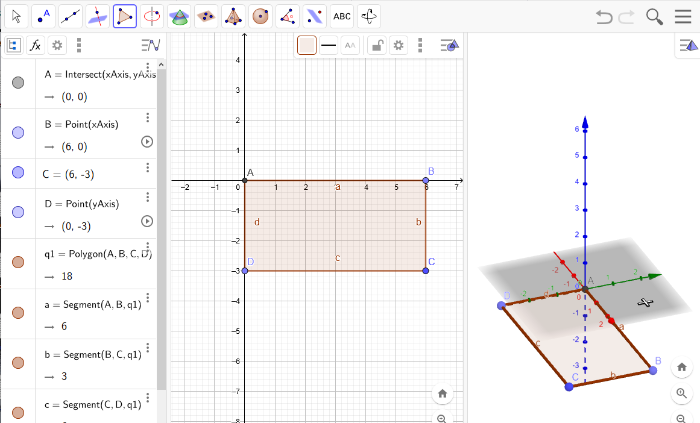
Task: Select the Plane through three points tool
Action: tap(206, 17)
